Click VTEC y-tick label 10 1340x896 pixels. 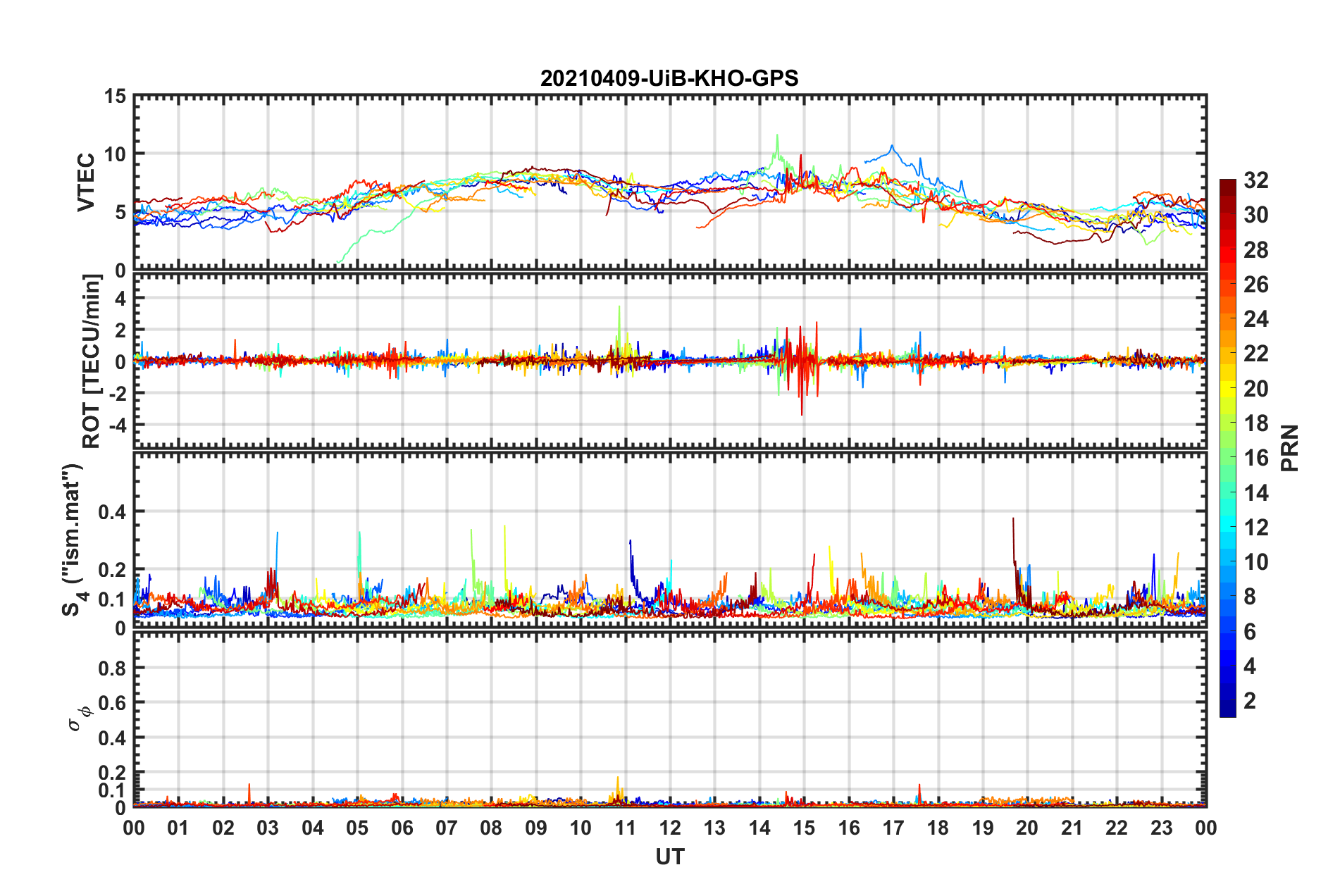coord(116,154)
